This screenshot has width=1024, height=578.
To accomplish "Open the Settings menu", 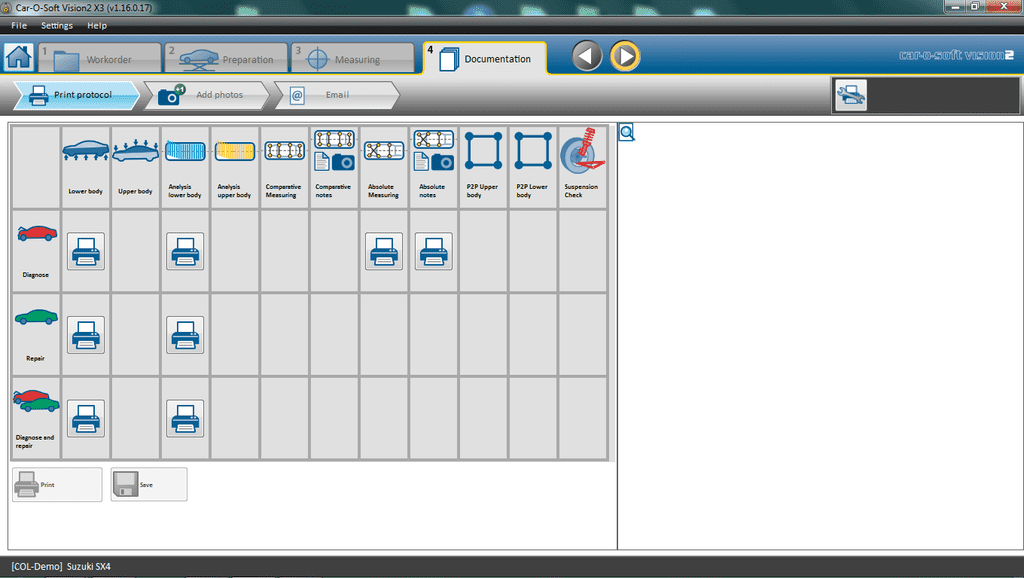I will click(56, 25).
